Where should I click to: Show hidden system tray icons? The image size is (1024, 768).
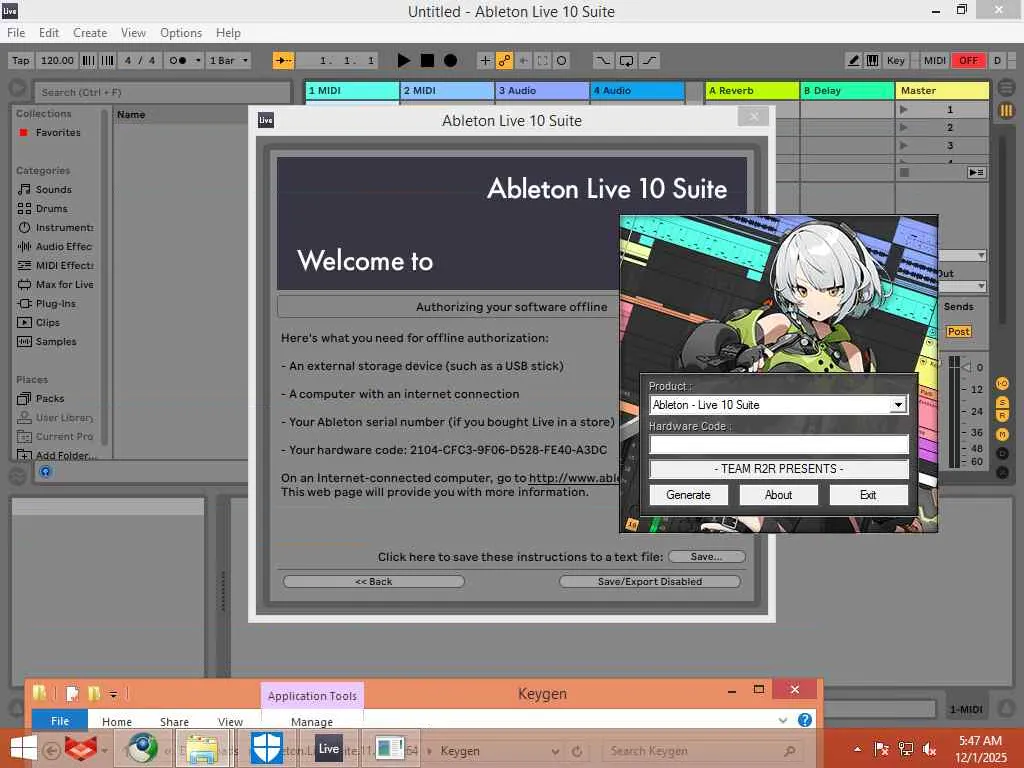click(857, 749)
